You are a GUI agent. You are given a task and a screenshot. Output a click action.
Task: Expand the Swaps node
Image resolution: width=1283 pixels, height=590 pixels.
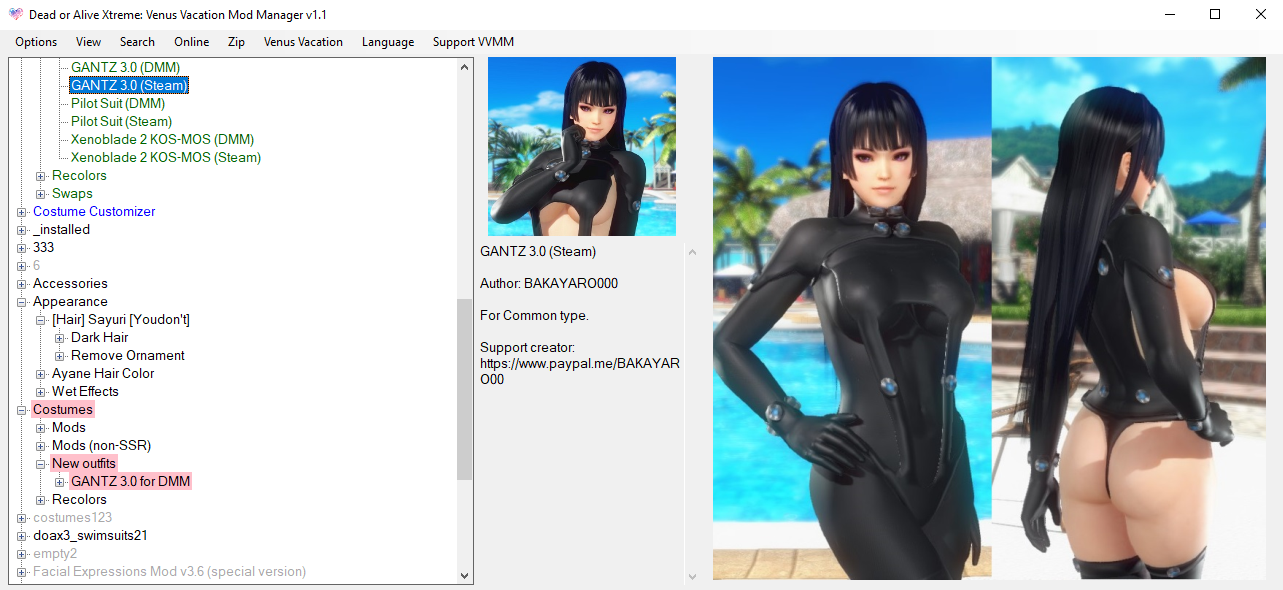(x=41, y=194)
